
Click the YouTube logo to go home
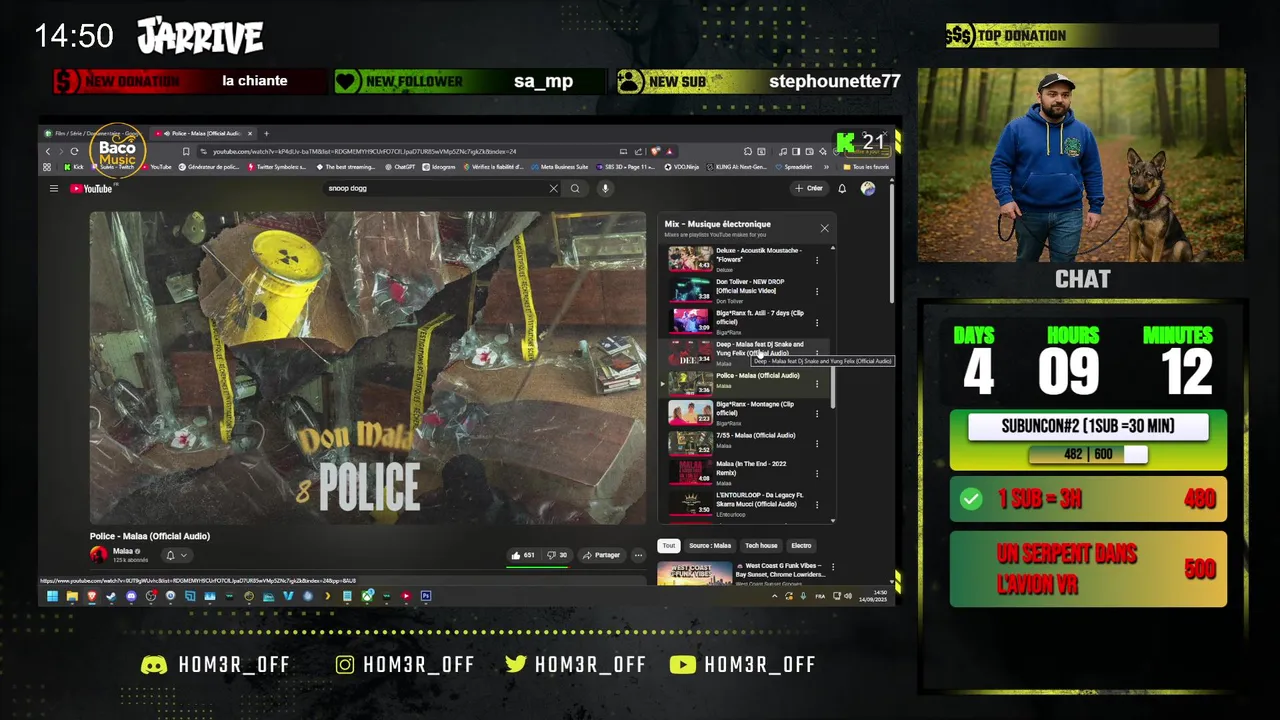(91, 188)
